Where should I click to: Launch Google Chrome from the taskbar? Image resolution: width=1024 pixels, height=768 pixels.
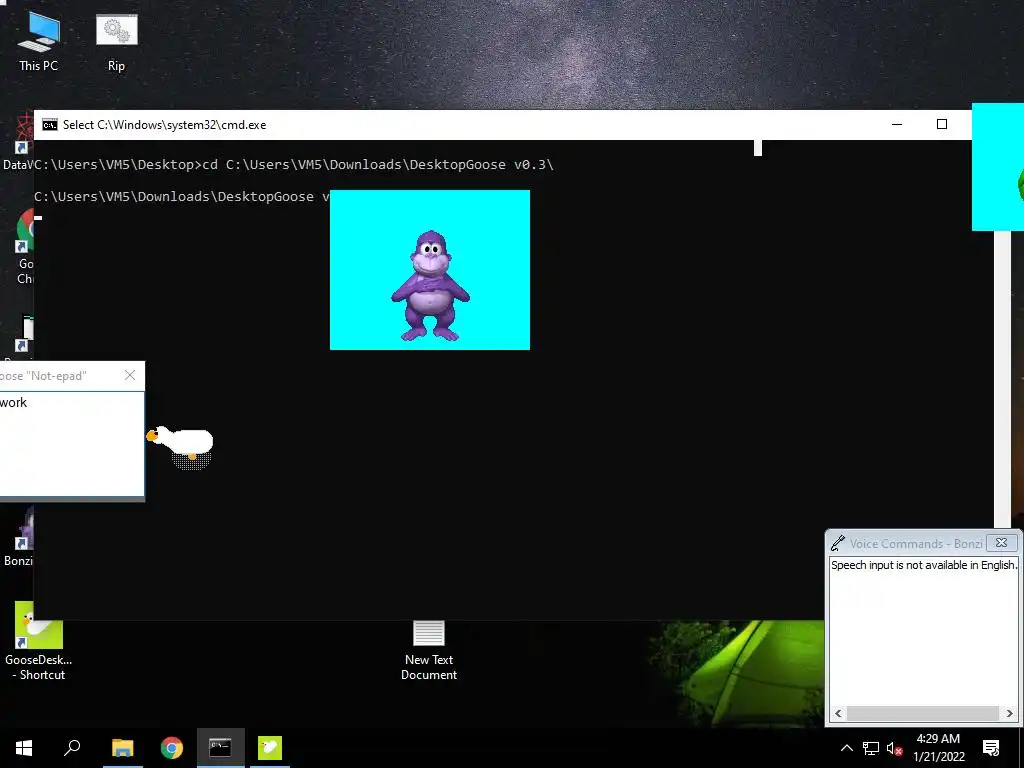[x=172, y=748]
